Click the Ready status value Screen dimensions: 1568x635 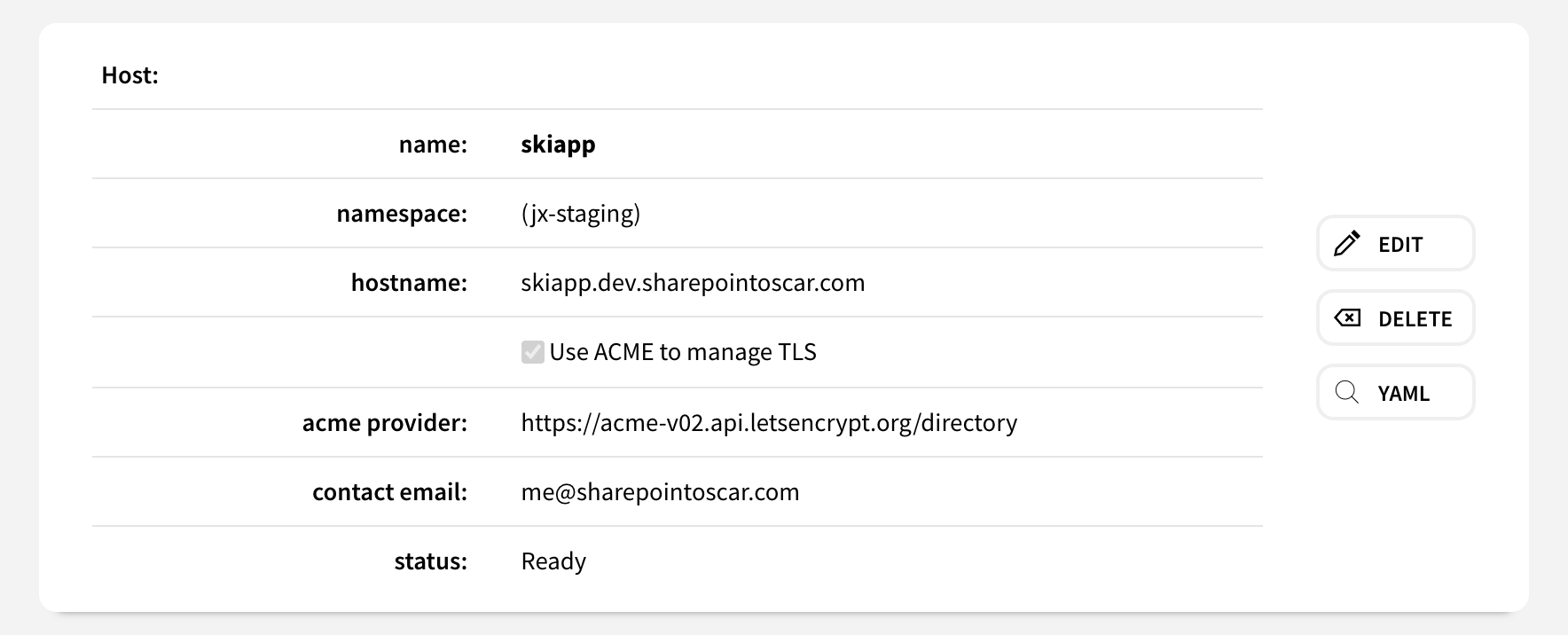[553, 561]
